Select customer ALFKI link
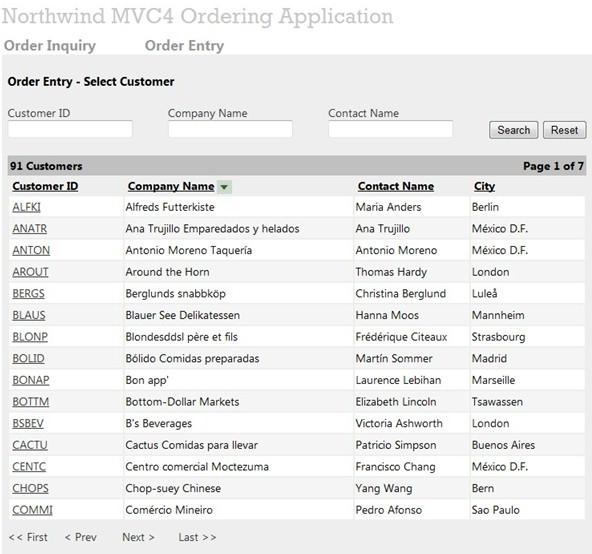This screenshot has height=554, width=592. point(26,207)
